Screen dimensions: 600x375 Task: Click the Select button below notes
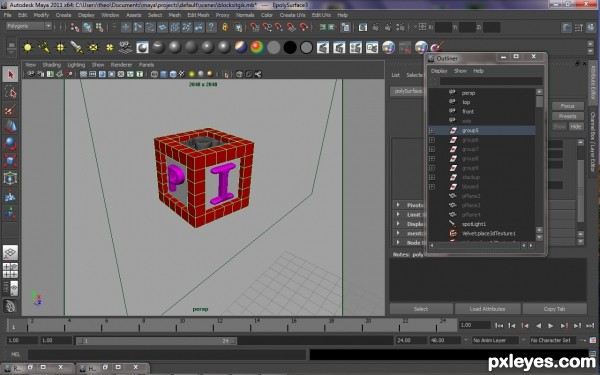click(421, 309)
